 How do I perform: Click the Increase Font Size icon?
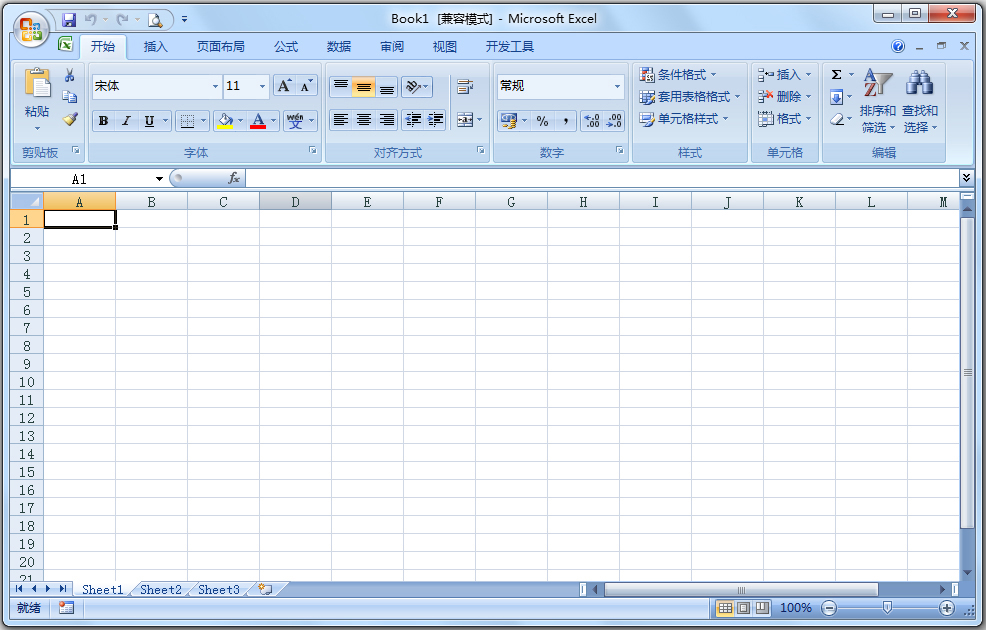pyautogui.click(x=283, y=86)
